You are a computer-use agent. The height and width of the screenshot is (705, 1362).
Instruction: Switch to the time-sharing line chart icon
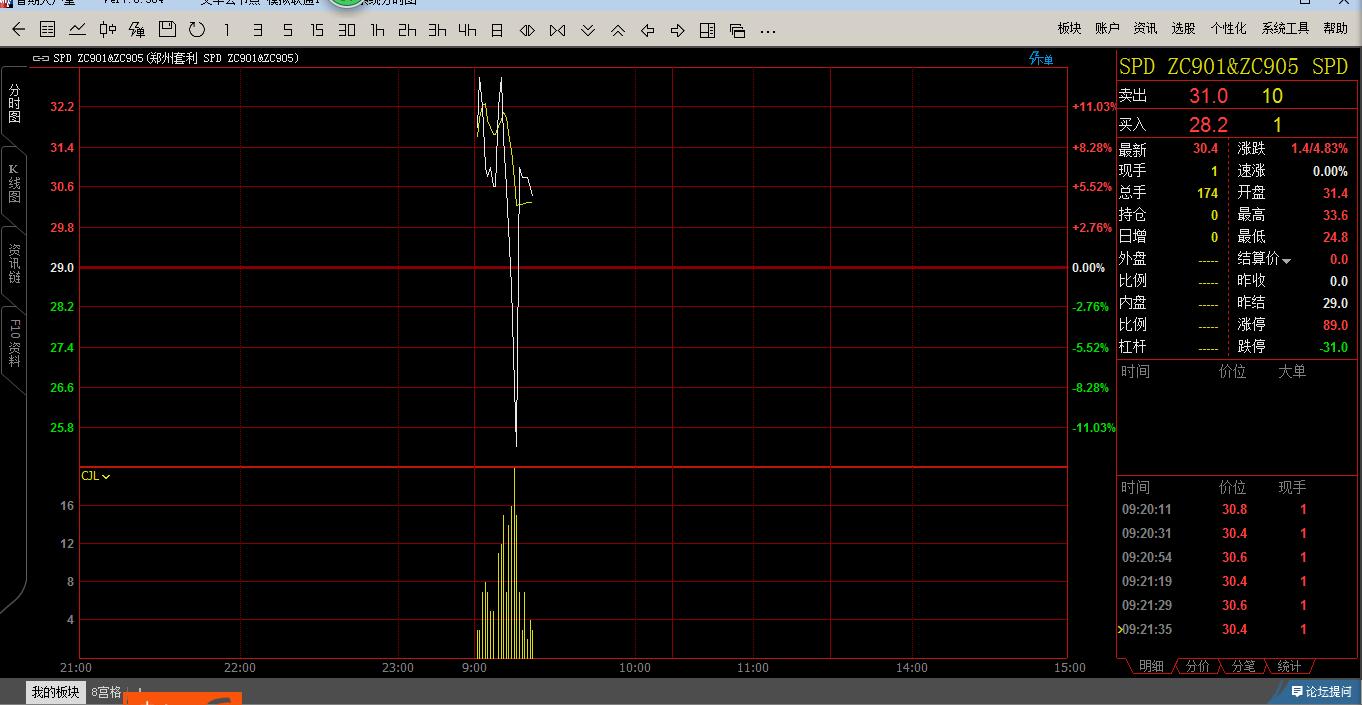click(77, 30)
